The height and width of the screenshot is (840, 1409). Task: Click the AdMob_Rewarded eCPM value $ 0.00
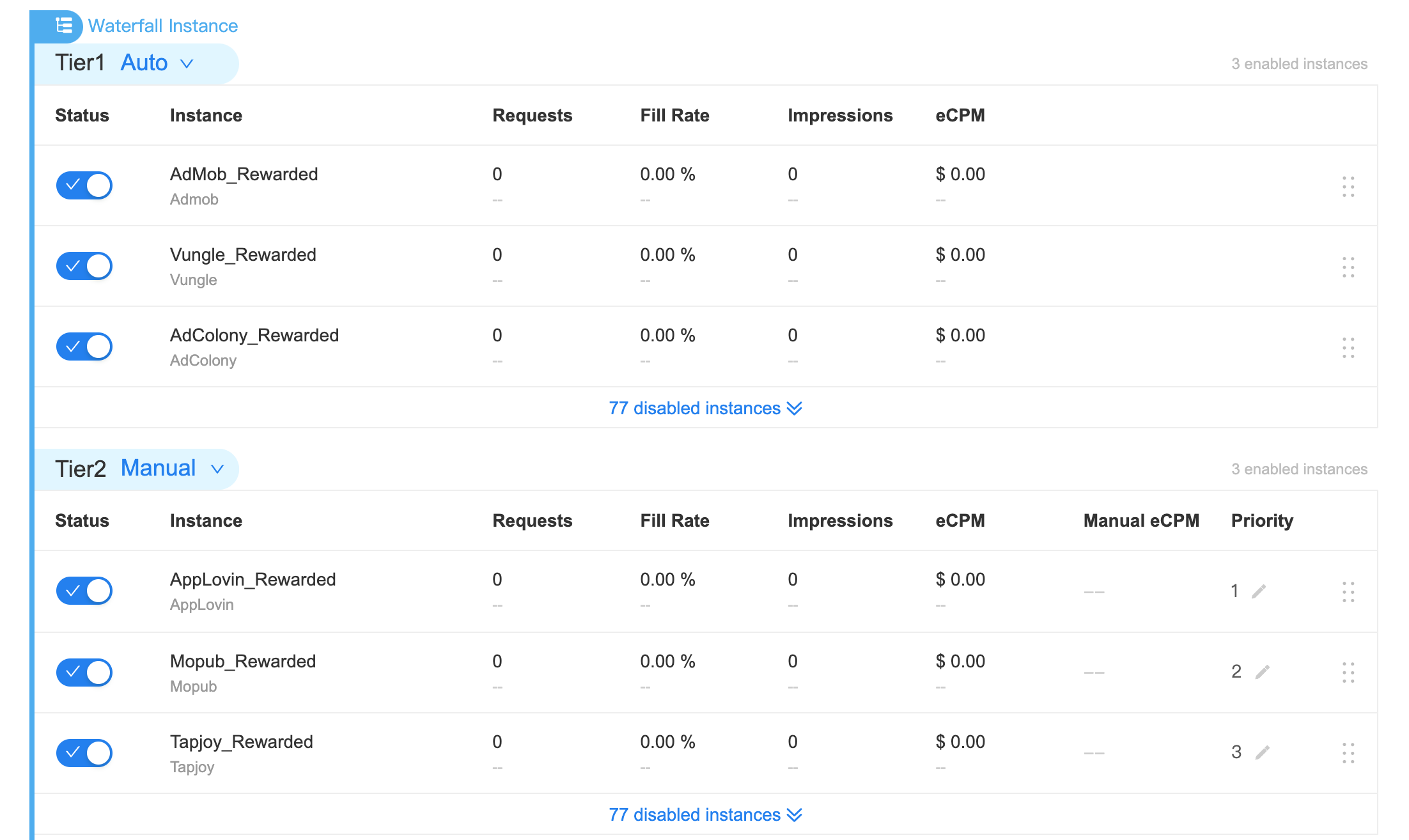point(960,174)
